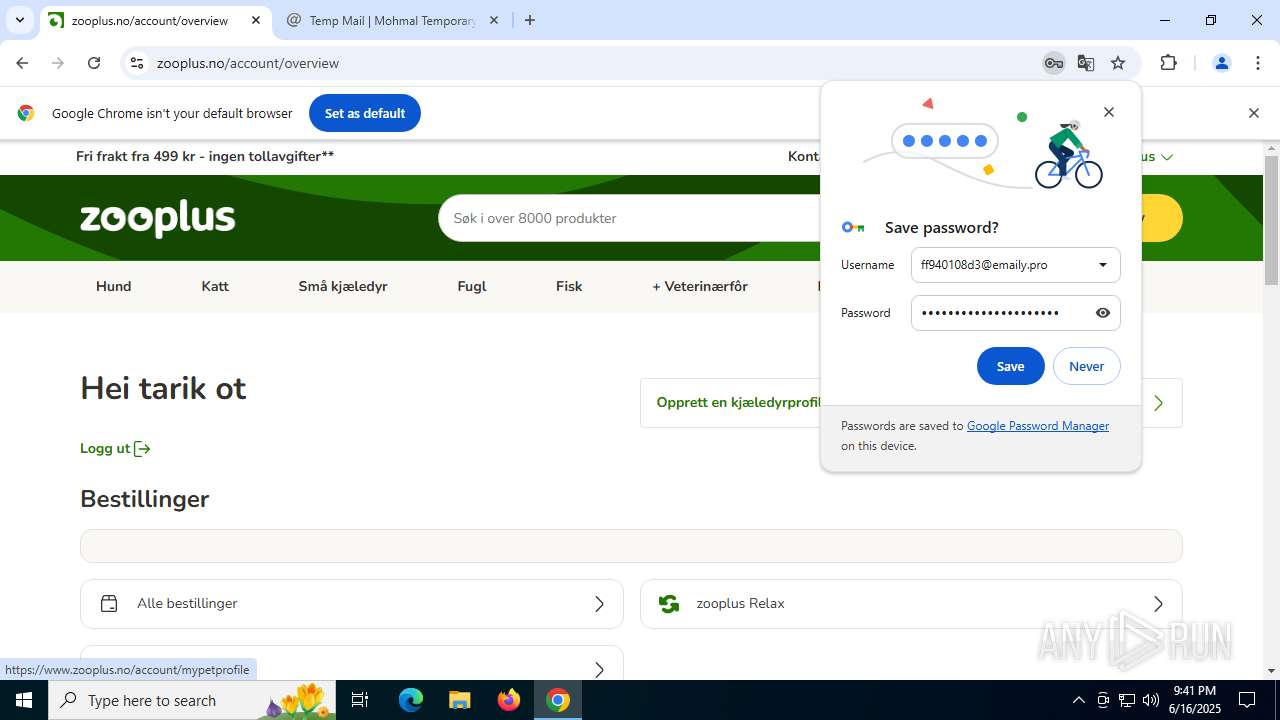The width and height of the screenshot is (1280, 720).
Task: Open Firefox from the taskbar
Action: [x=509, y=700]
